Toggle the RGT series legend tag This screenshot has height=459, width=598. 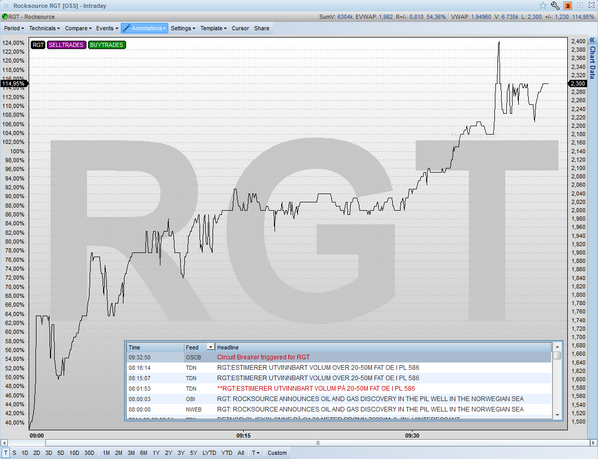pos(38,45)
